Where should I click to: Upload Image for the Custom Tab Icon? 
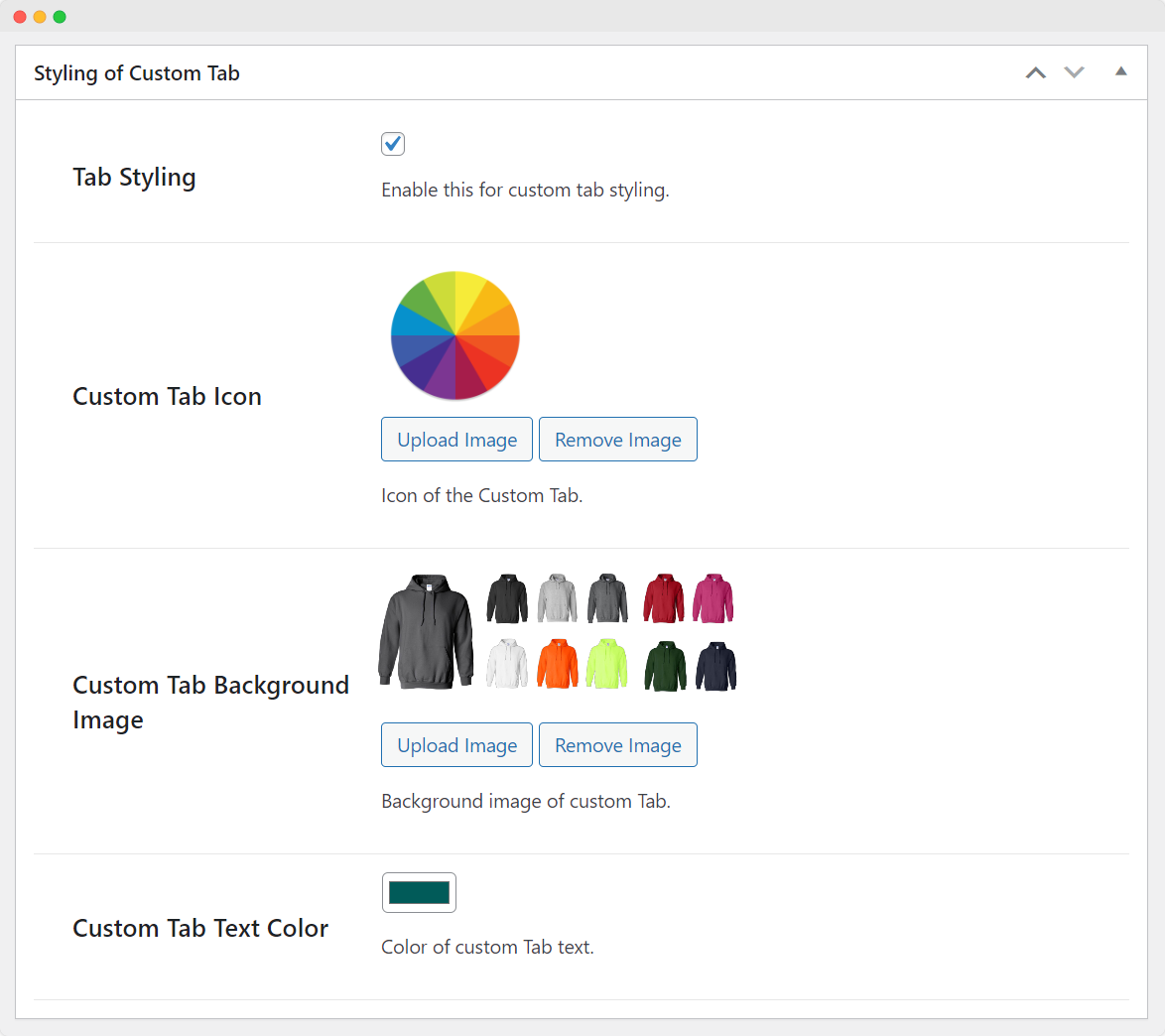pyautogui.click(x=456, y=440)
